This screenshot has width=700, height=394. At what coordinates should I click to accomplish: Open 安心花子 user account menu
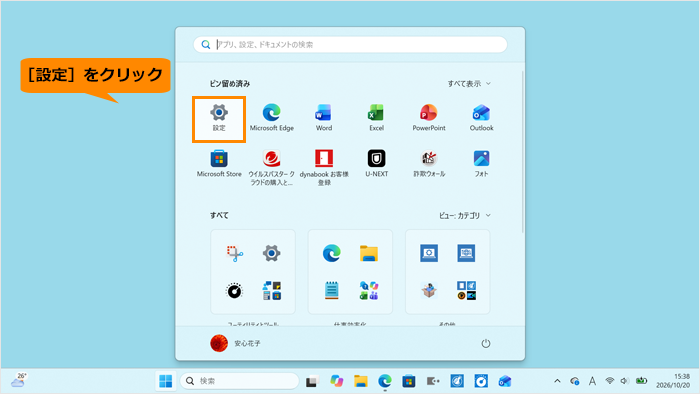coord(235,343)
